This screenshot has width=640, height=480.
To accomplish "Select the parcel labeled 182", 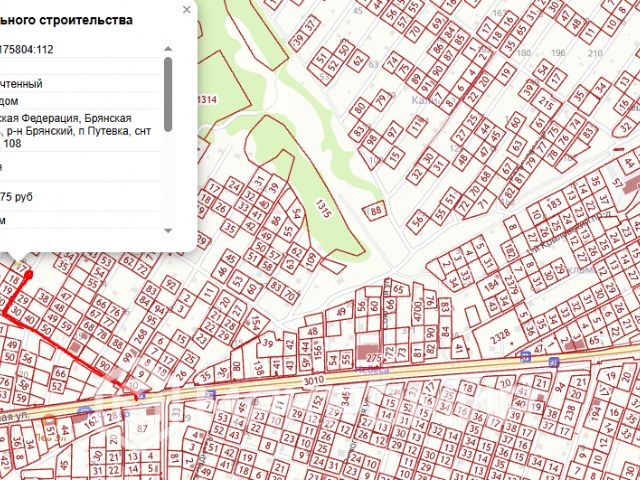I will pos(510,251).
